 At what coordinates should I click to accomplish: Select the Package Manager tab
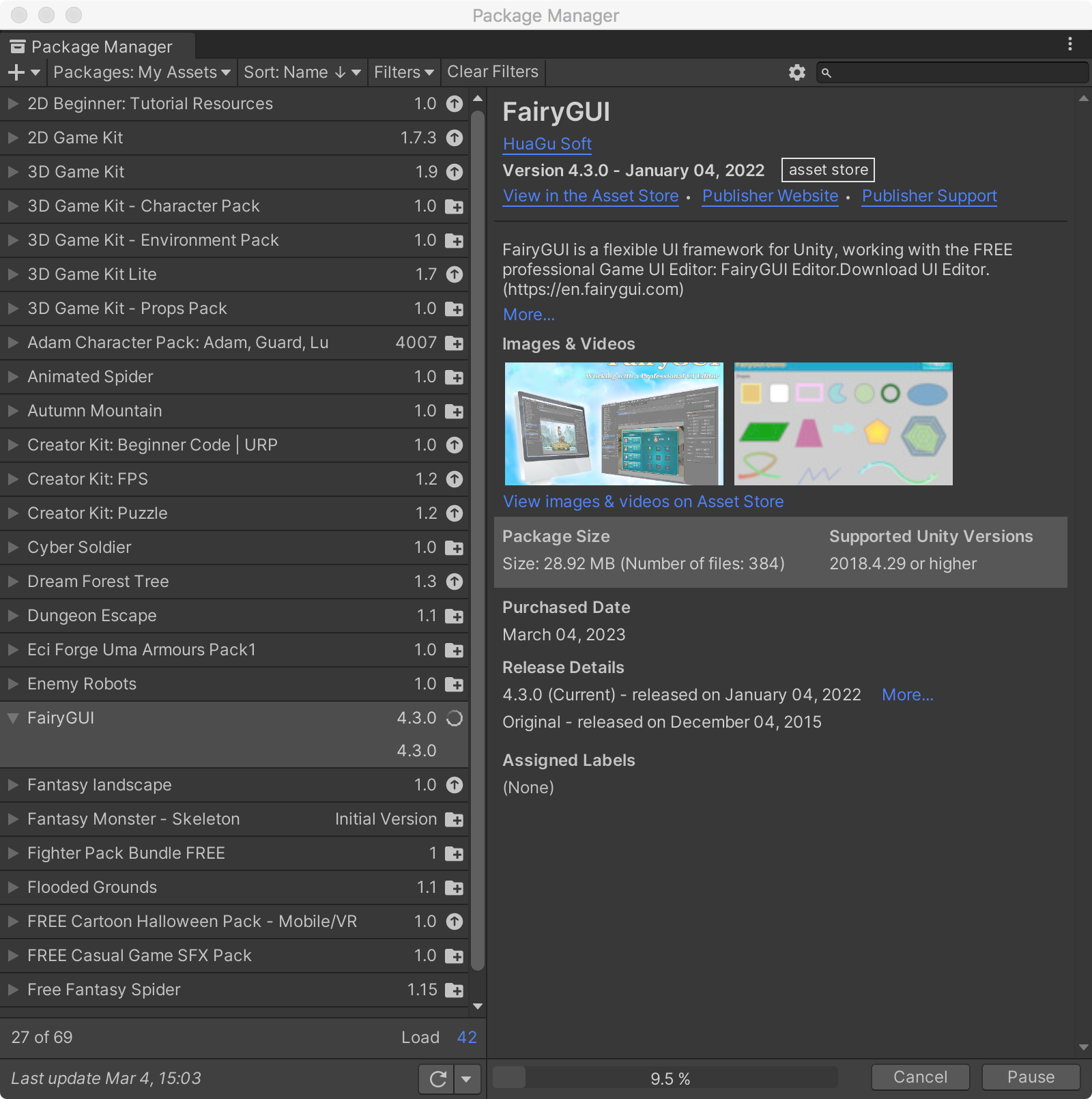(x=98, y=46)
